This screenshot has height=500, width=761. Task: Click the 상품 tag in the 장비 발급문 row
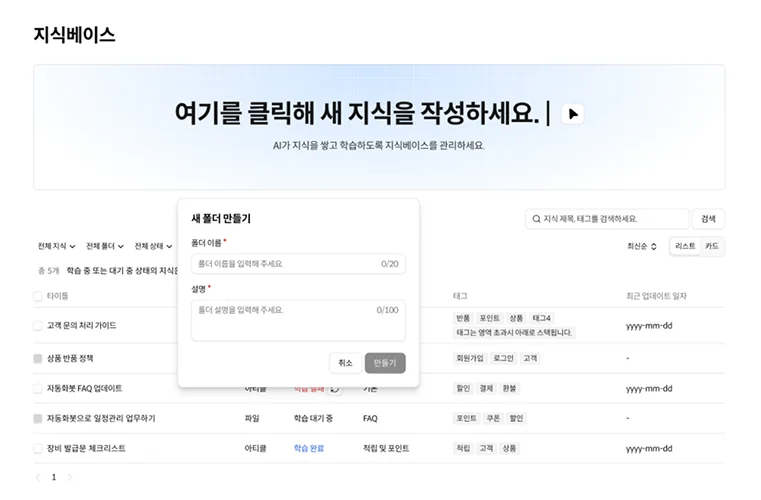509,449
